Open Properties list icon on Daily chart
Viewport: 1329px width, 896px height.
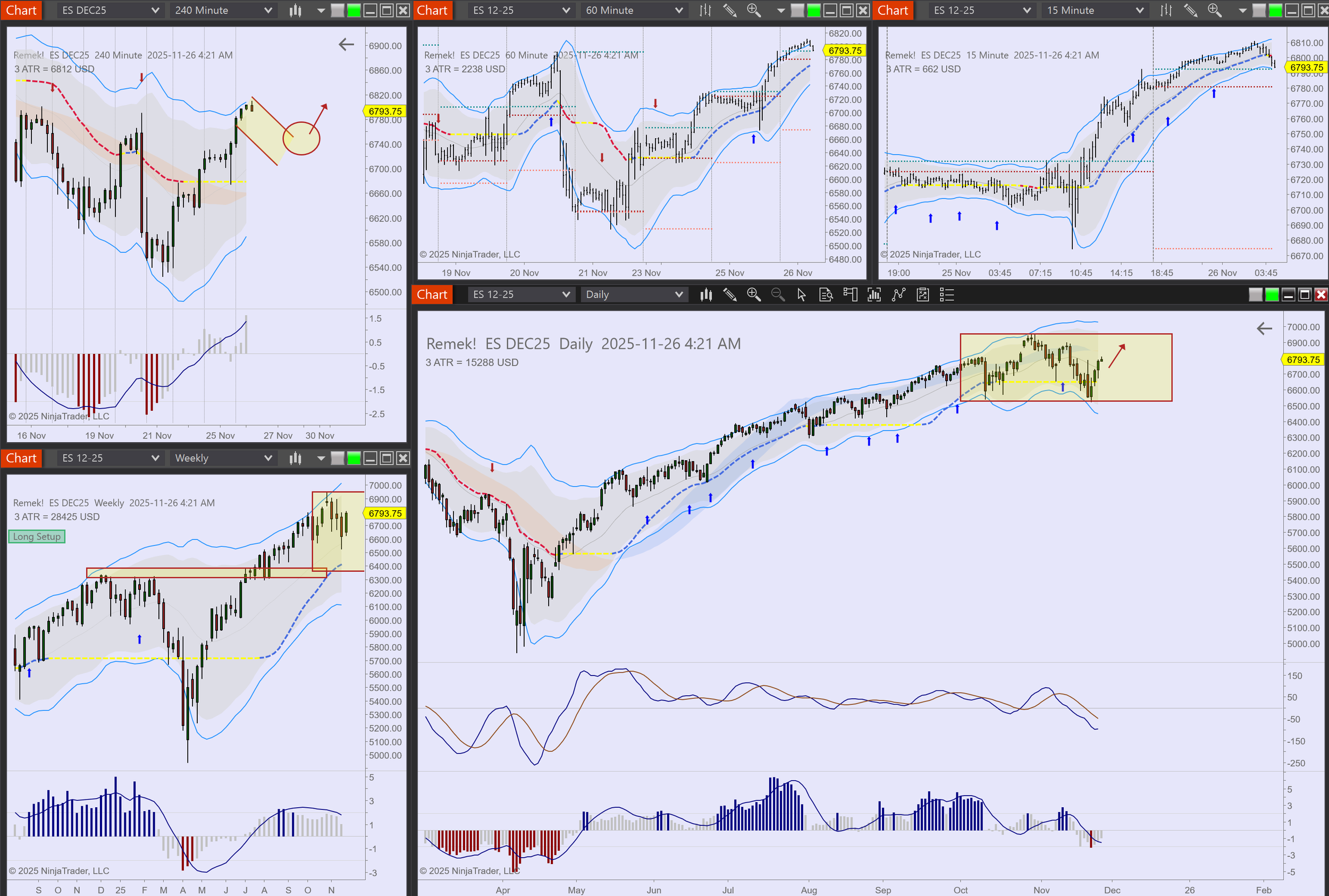point(947,294)
